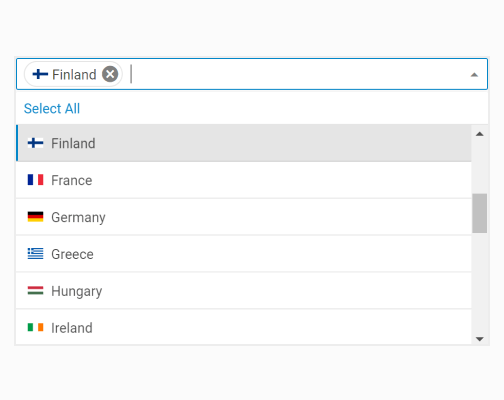This screenshot has width=504, height=400.
Task: Click the Ireland flag icon
Action: (x=35, y=328)
